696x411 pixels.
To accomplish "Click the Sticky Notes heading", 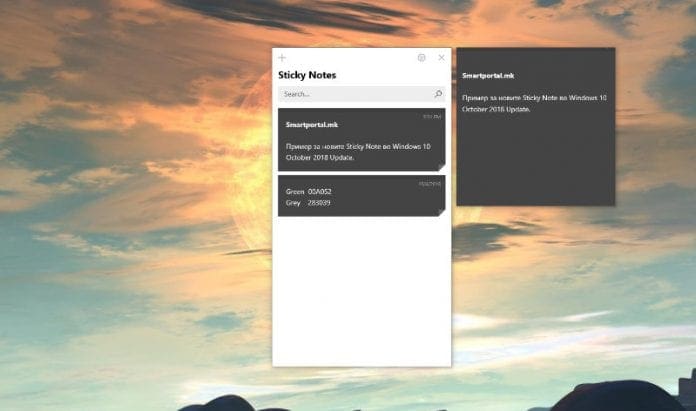I will tap(306, 75).
